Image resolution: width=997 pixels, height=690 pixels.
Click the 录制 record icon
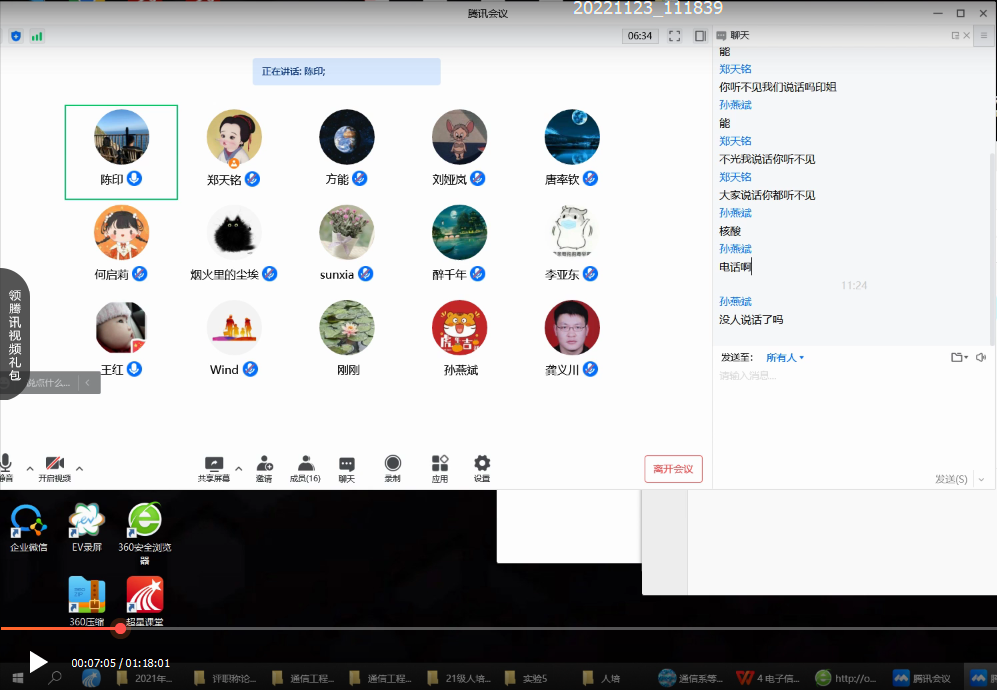[x=393, y=465]
